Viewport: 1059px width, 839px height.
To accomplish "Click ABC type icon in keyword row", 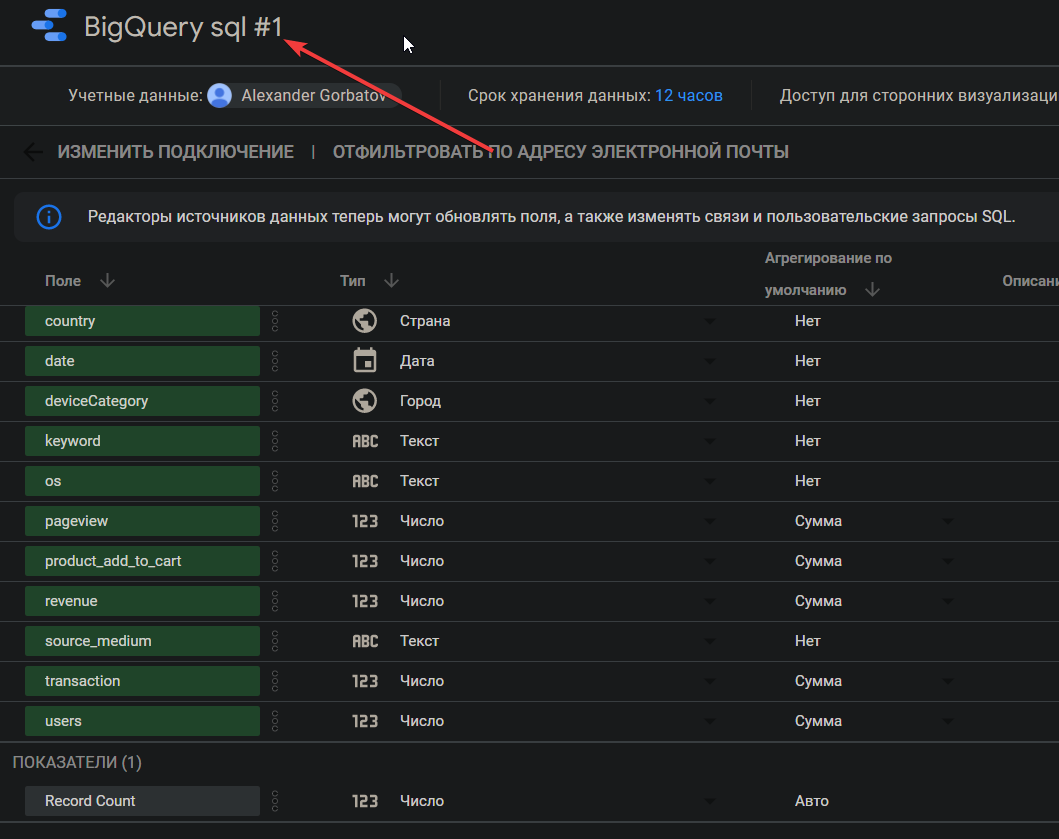I will click(x=365, y=441).
